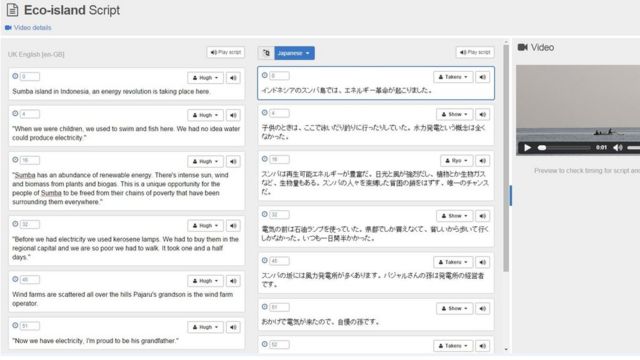Open the Video details link
Image resolution: width=640 pixels, height=360 pixels.
28,28
